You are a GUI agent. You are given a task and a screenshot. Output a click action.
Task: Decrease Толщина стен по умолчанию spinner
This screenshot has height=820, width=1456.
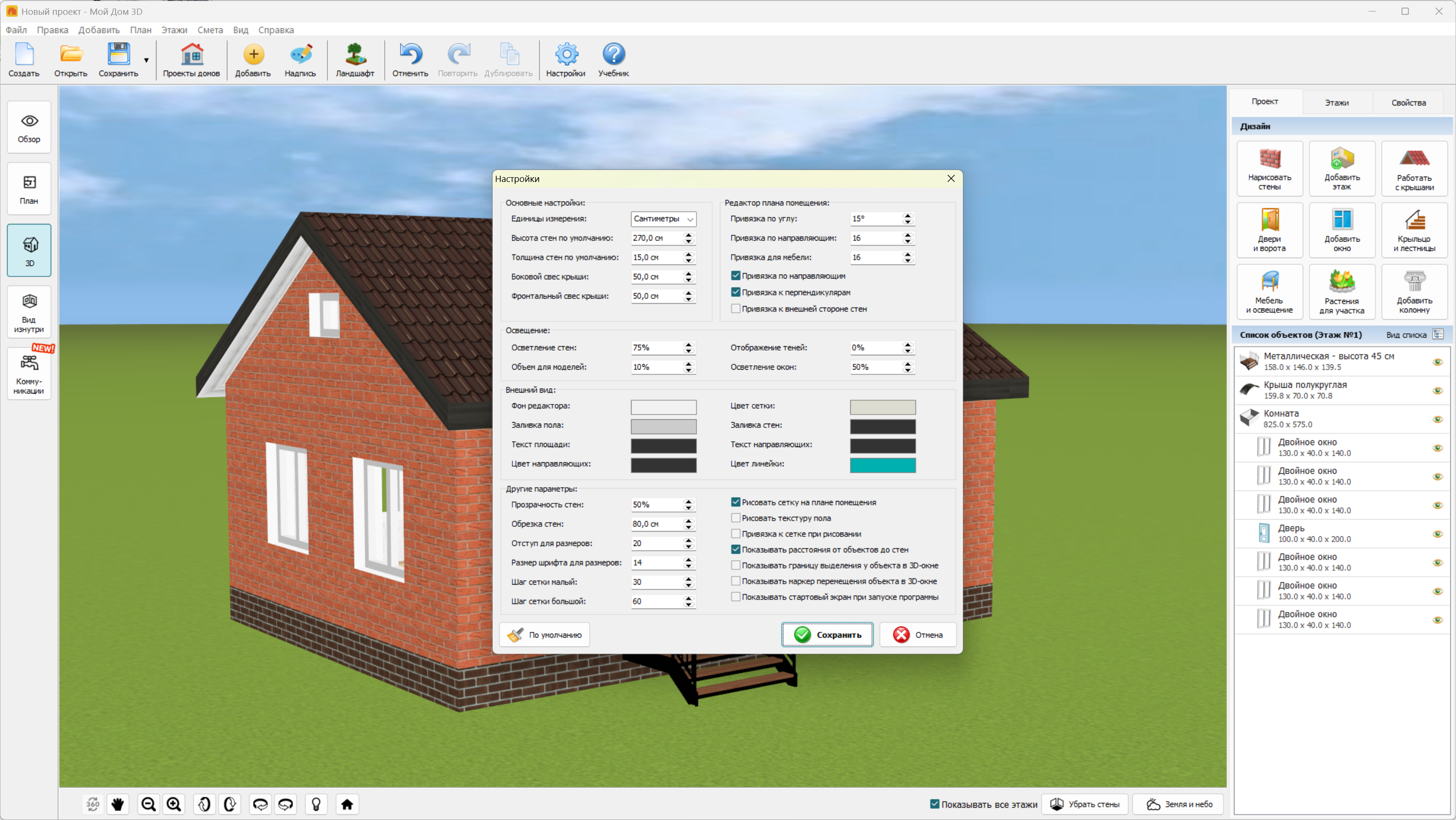[688, 261]
